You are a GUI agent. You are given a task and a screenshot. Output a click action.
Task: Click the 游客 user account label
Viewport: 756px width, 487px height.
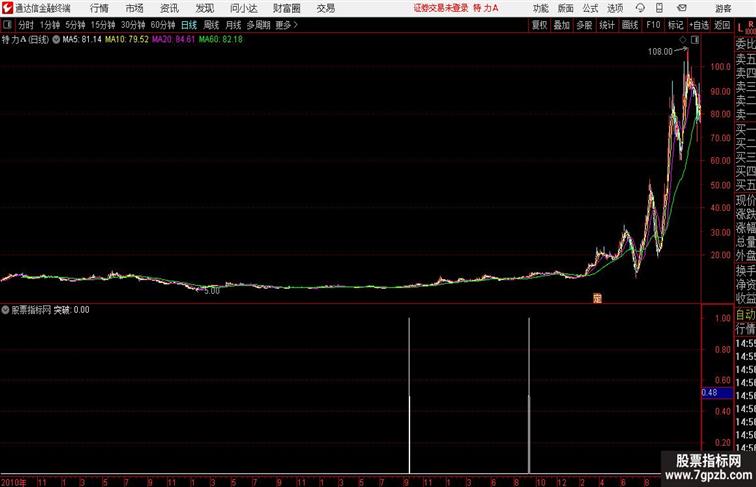[x=723, y=8]
